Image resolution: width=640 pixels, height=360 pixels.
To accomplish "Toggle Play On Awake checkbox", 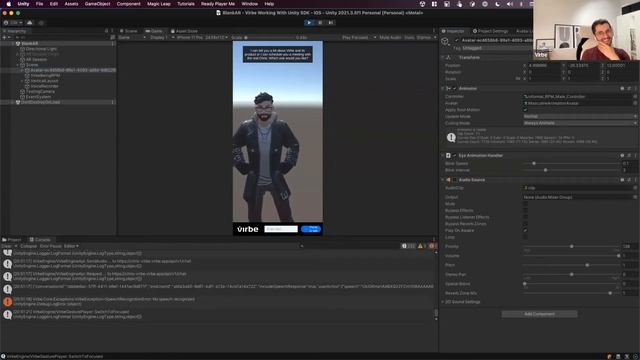I will [525, 230].
